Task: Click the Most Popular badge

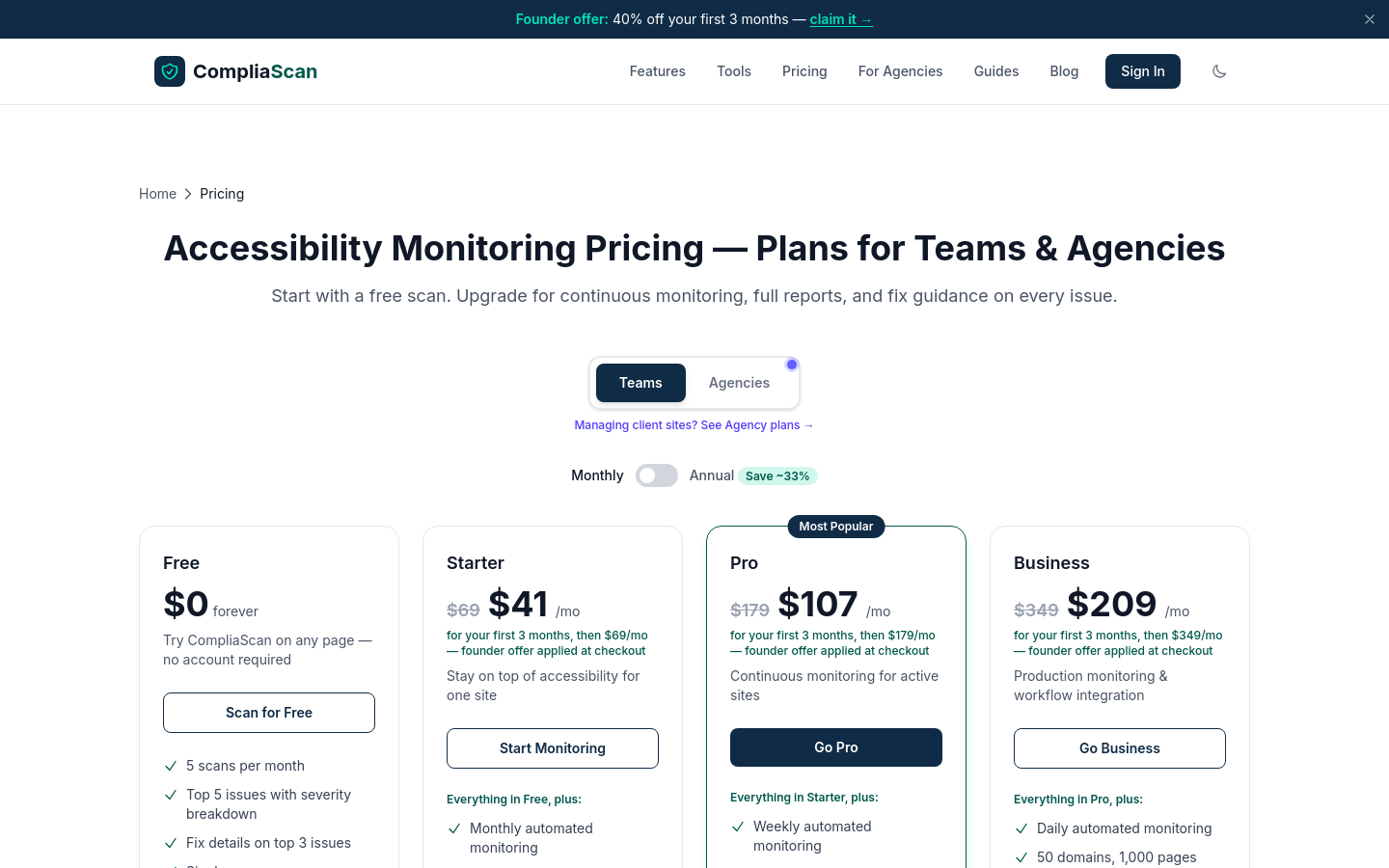Action: pos(836,527)
